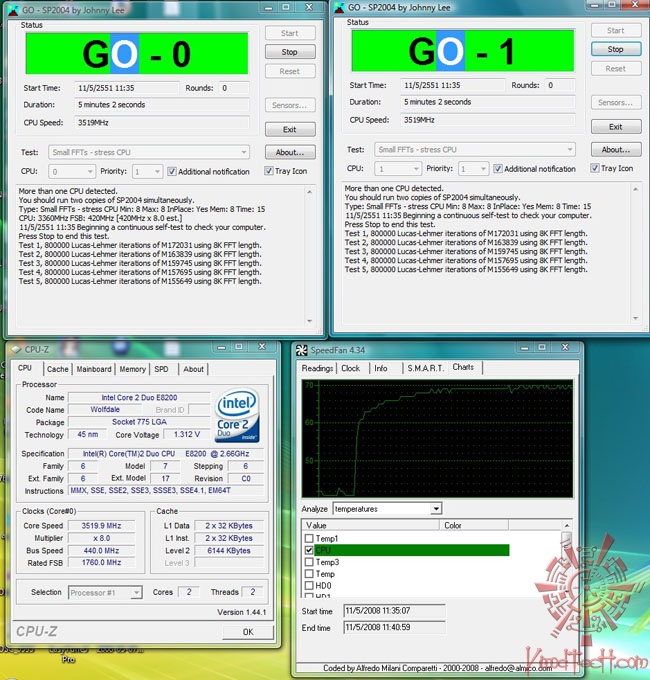The width and height of the screenshot is (650, 680).
Task: Click the Bus Speed value 440.0 MHz
Action: point(101,550)
